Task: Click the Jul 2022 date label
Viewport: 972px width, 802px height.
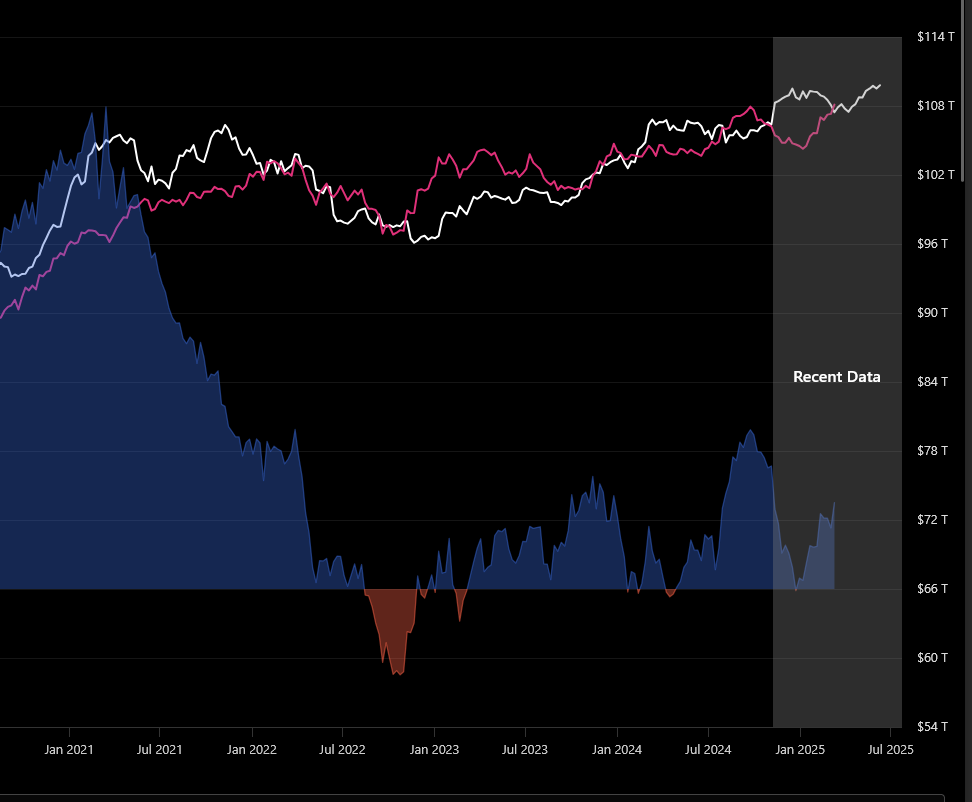Action: point(342,750)
